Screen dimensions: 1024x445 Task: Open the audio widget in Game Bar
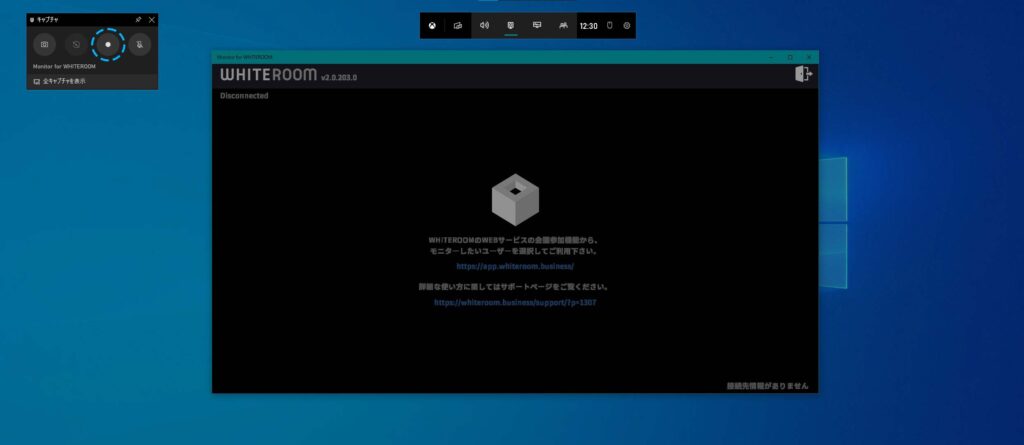click(485, 25)
